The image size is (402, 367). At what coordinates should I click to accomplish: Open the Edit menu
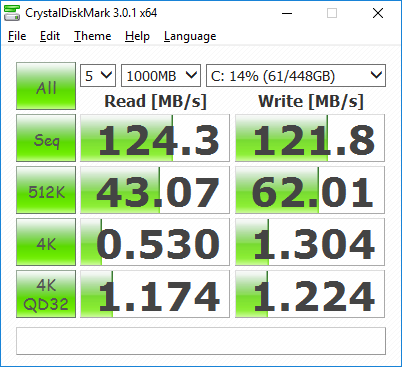[50, 36]
